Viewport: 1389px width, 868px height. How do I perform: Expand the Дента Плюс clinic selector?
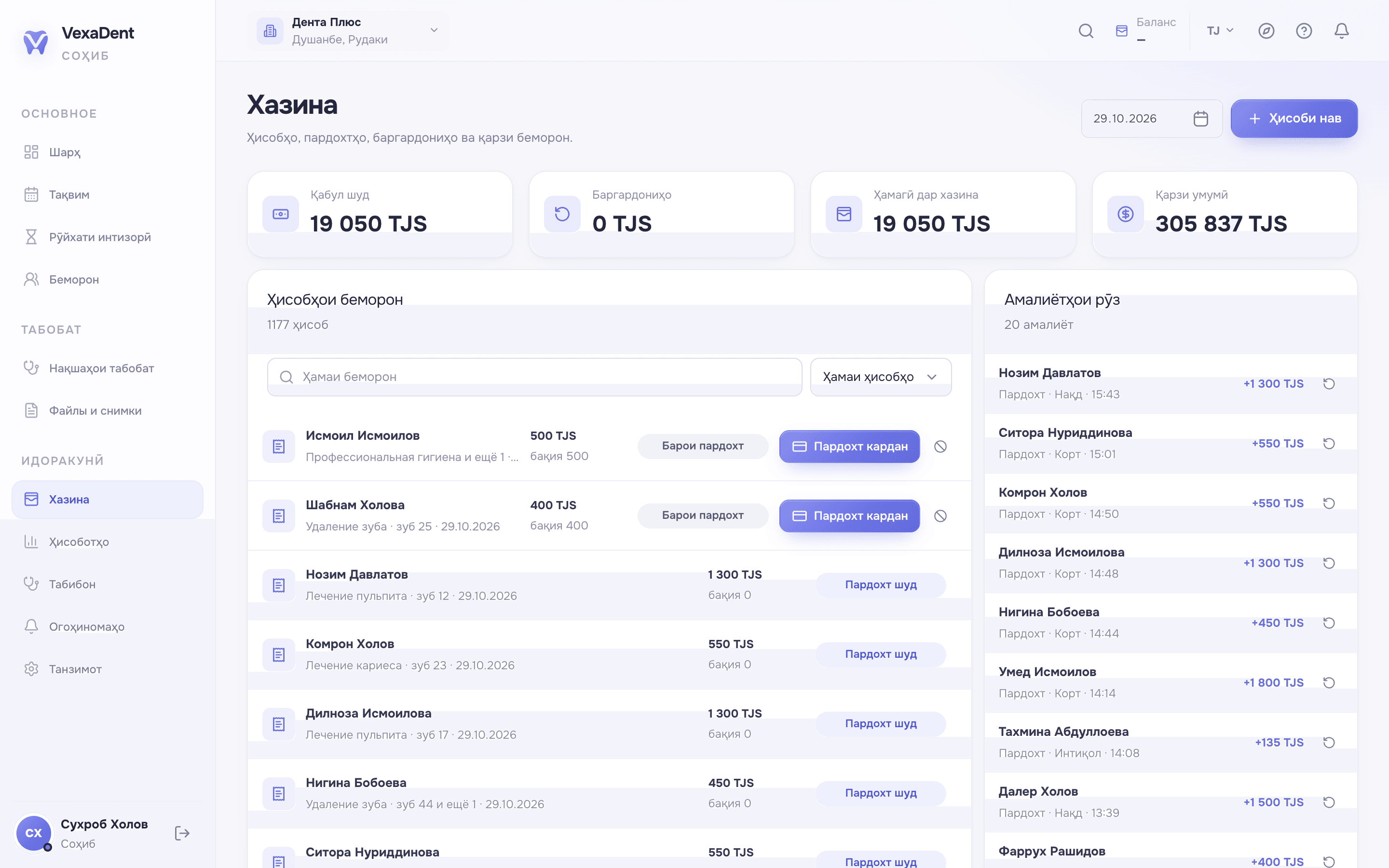(x=348, y=31)
